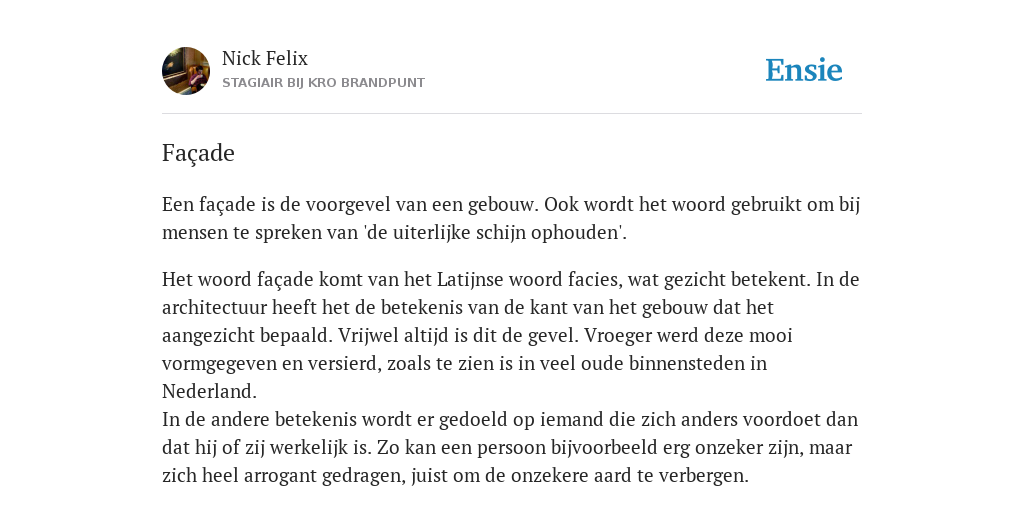Click Nick Felix's round avatar photo

coord(186,71)
